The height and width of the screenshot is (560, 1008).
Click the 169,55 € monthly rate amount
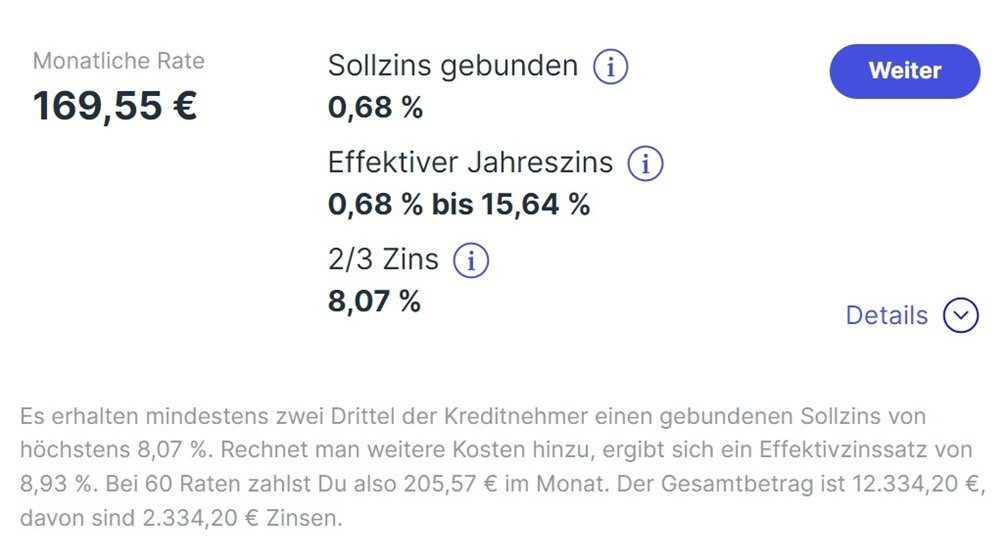[115, 105]
